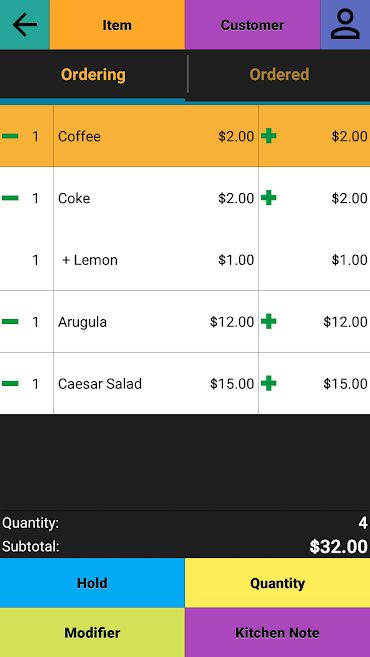The width and height of the screenshot is (370, 657).
Task: Add one Arugula with plus icon
Action: click(x=269, y=322)
